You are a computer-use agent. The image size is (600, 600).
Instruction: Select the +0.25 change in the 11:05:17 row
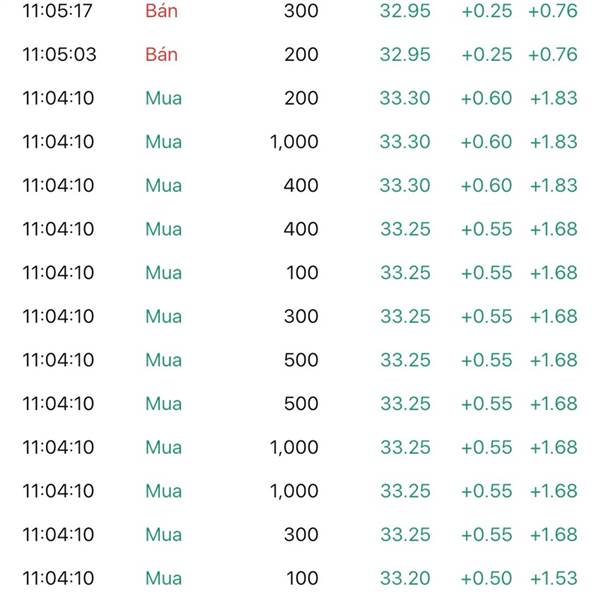click(x=486, y=11)
